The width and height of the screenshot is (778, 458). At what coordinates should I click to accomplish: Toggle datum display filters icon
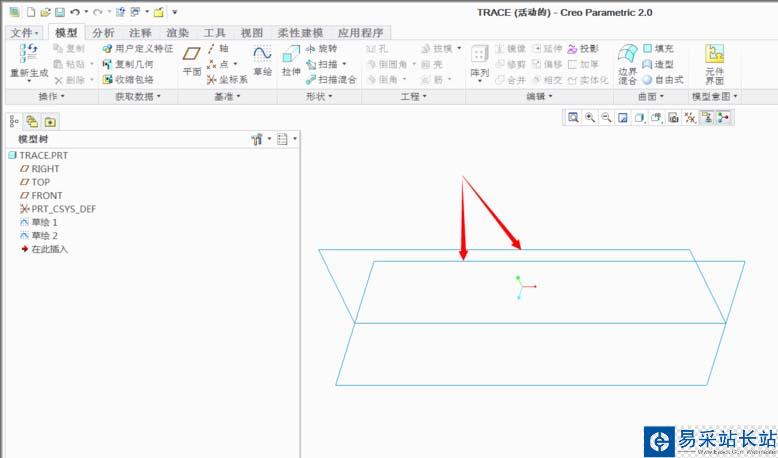pyautogui.click(x=690, y=118)
